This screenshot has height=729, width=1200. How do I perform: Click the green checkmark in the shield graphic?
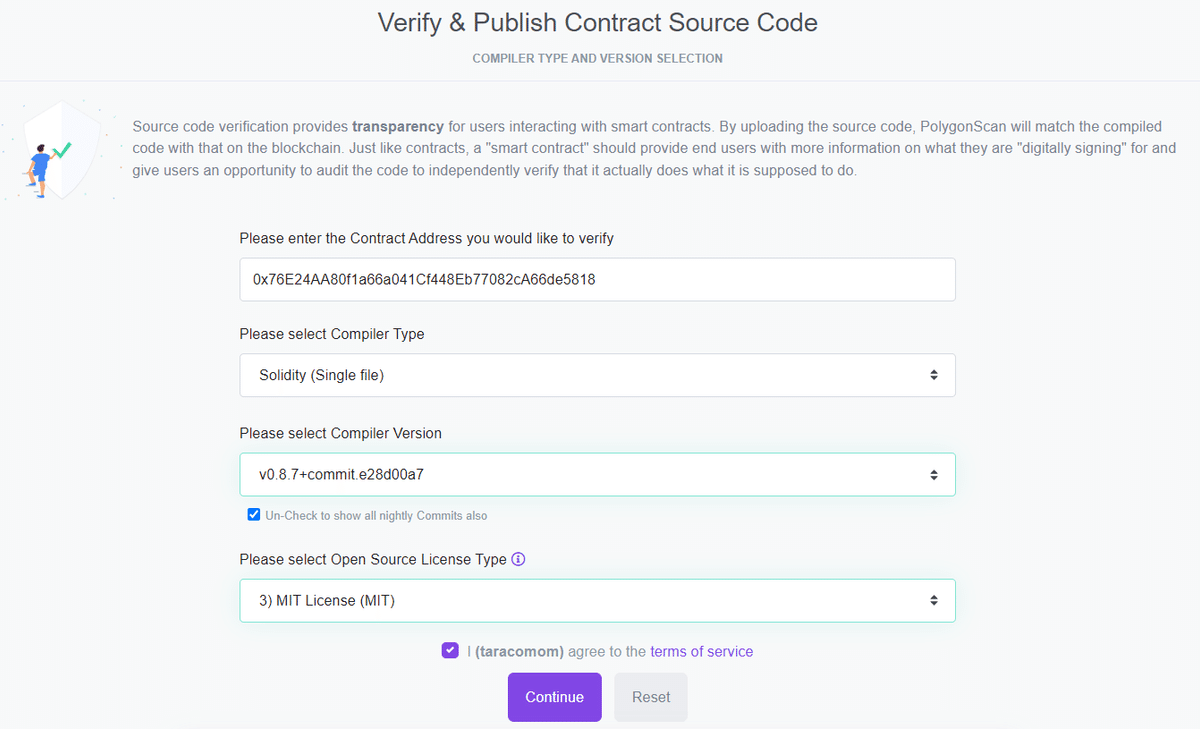point(62,150)
